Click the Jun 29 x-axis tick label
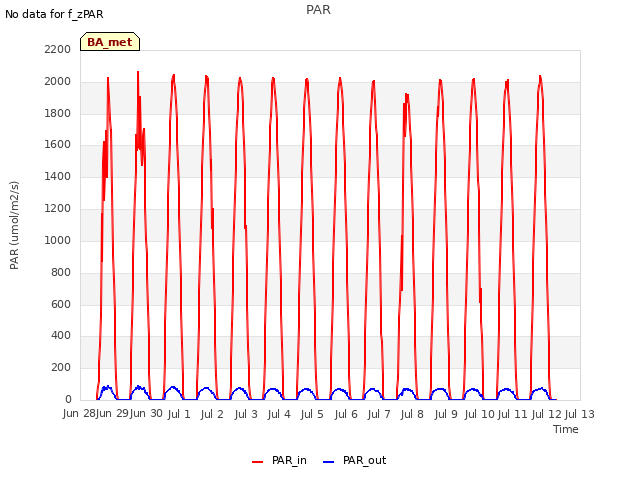640x480 pixels. pyautogui.click(x=113, y=414)
